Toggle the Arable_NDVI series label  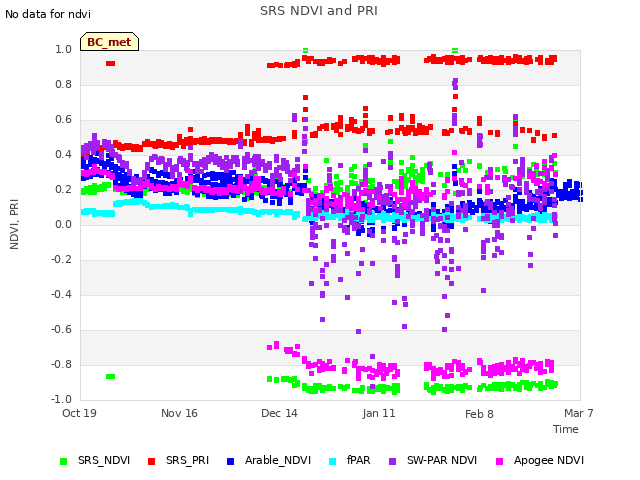278,460
